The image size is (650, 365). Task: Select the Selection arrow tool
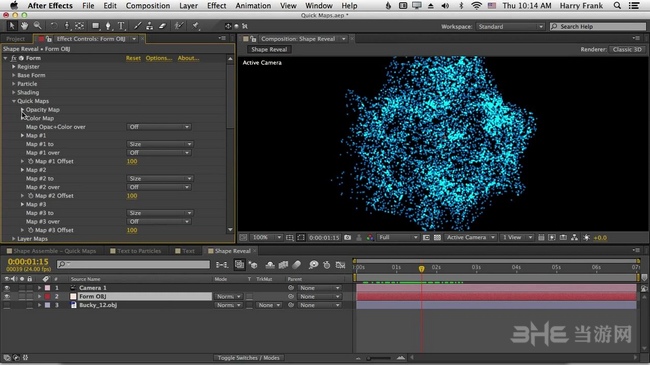[12, 26]
